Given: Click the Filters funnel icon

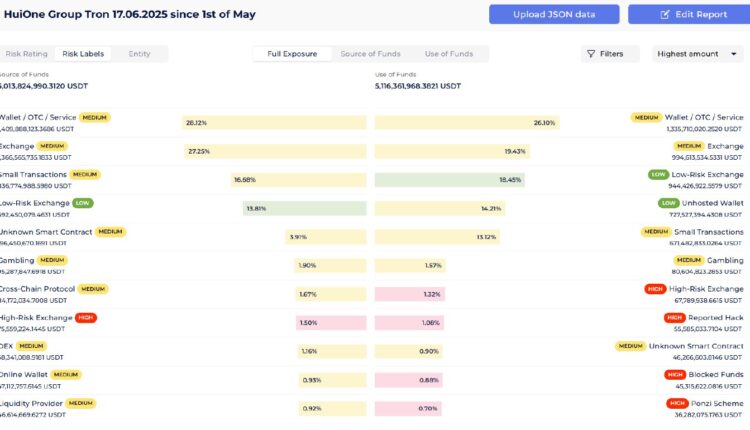Looking at the screenshot, I should coord(590,54).
